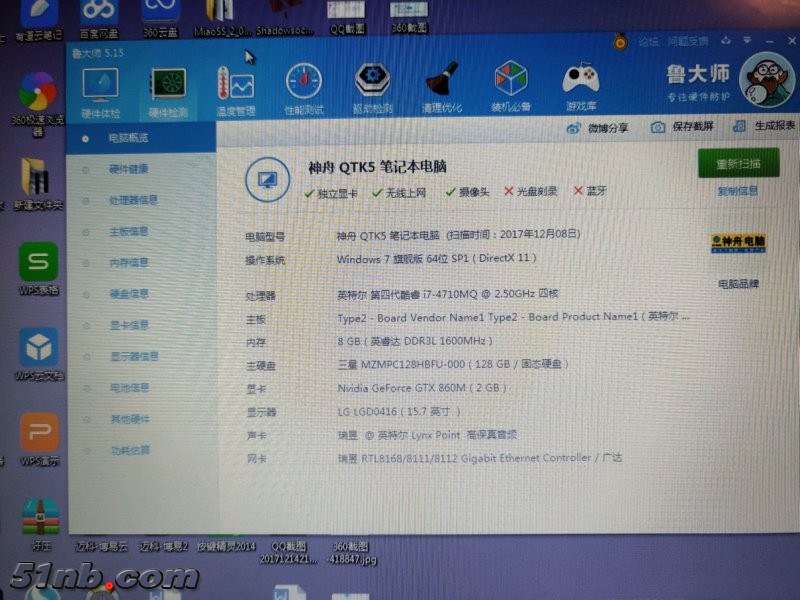The width and height of the screenshot is (800, 600).
Task: Click the i7-4710MQ processor value
Action: 447,294
